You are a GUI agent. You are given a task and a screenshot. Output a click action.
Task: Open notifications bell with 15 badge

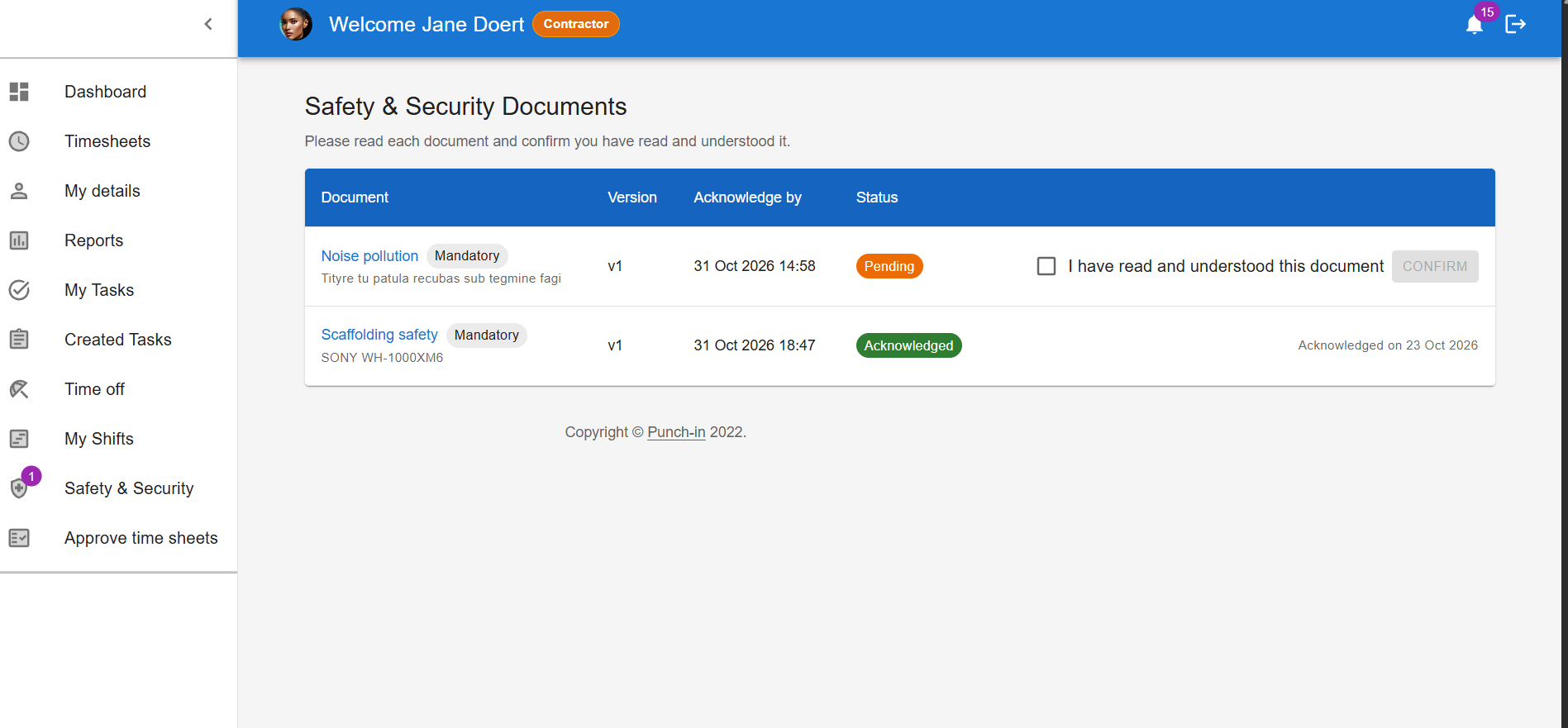(x=1475, y=24)
